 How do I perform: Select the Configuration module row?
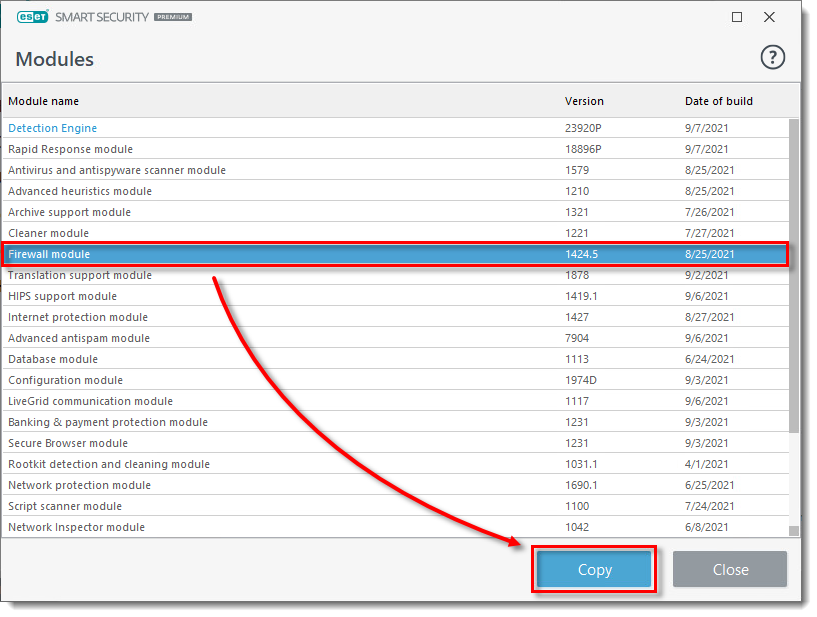(396, 380)
